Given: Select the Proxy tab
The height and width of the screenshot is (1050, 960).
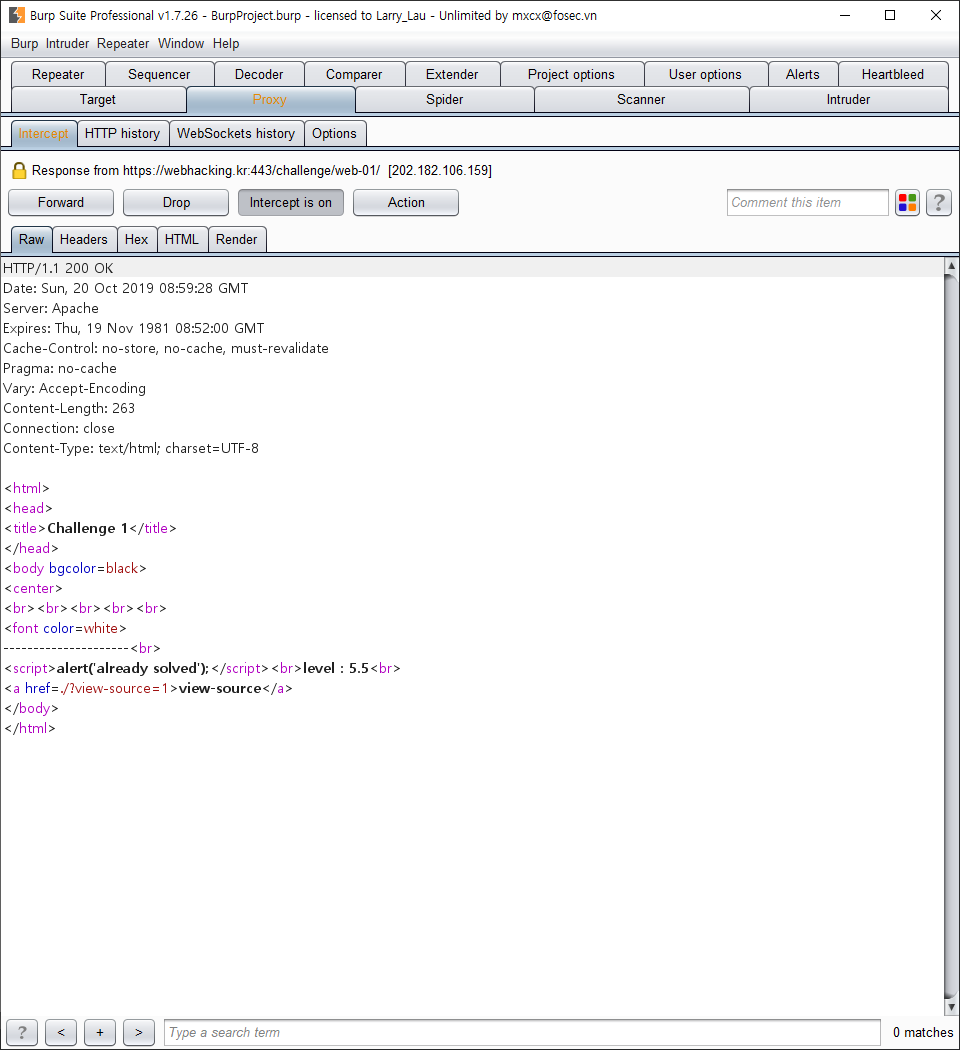Looking at the screenshot, I should tap(270, 100).
